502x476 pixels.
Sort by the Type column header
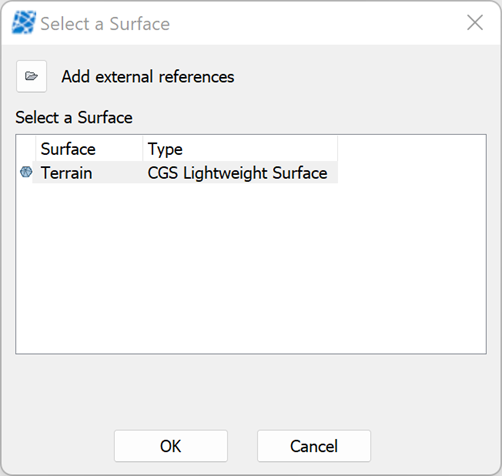click(x=240, y=149)
